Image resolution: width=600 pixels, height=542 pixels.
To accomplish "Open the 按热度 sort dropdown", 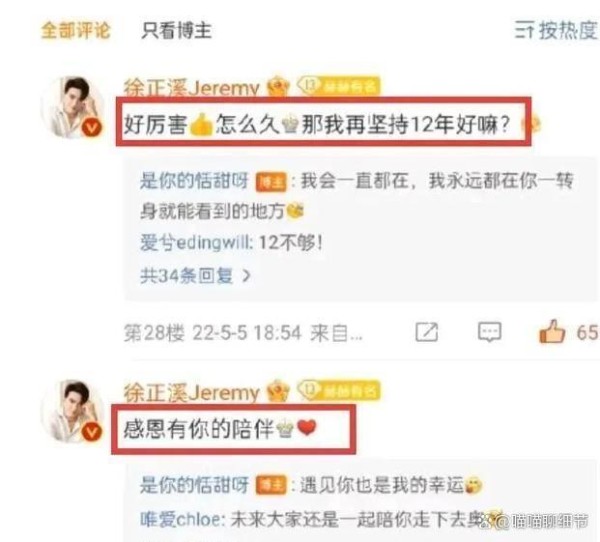I will pos(557,30).
